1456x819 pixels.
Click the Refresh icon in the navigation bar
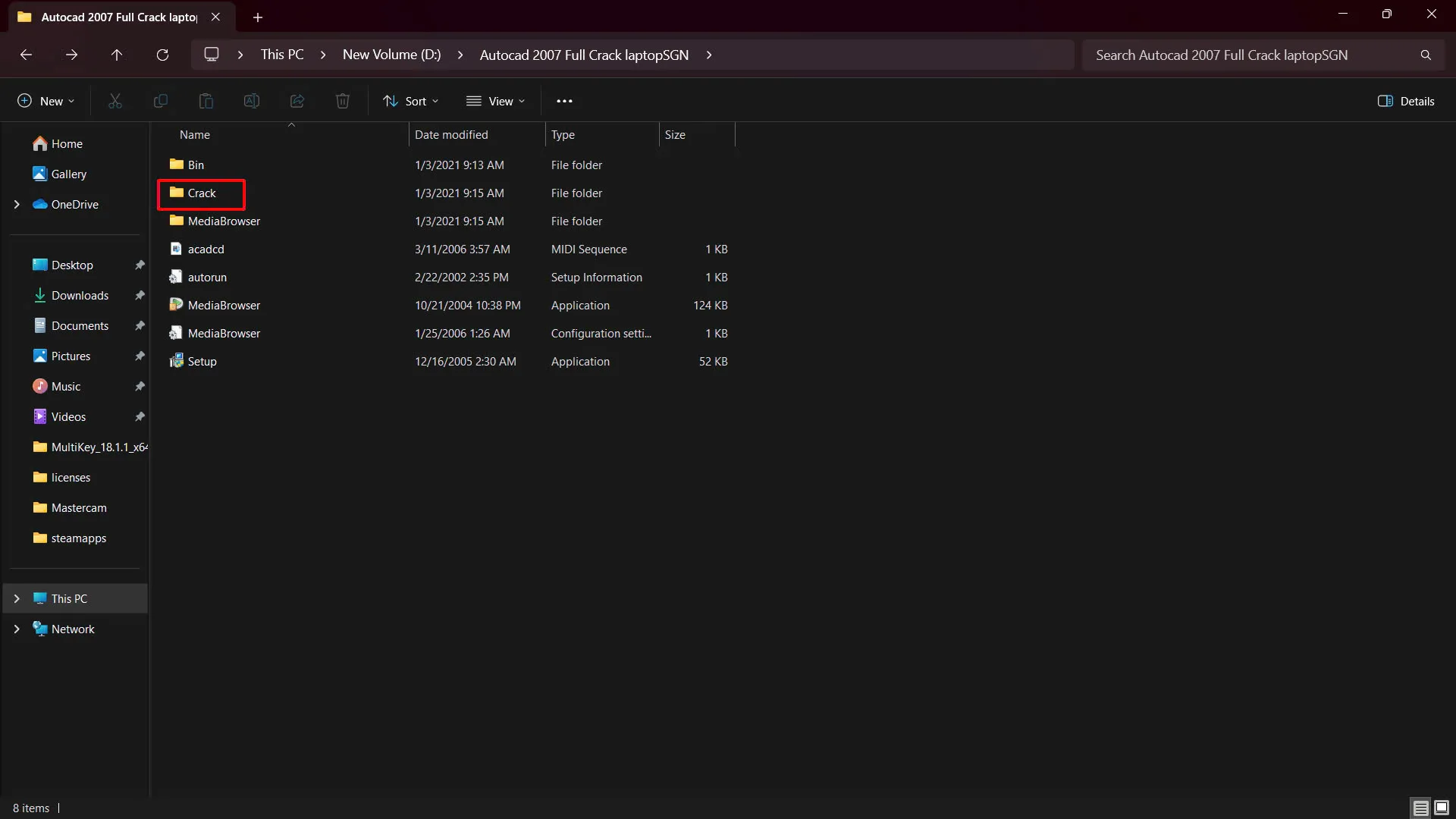coord(162,55)
